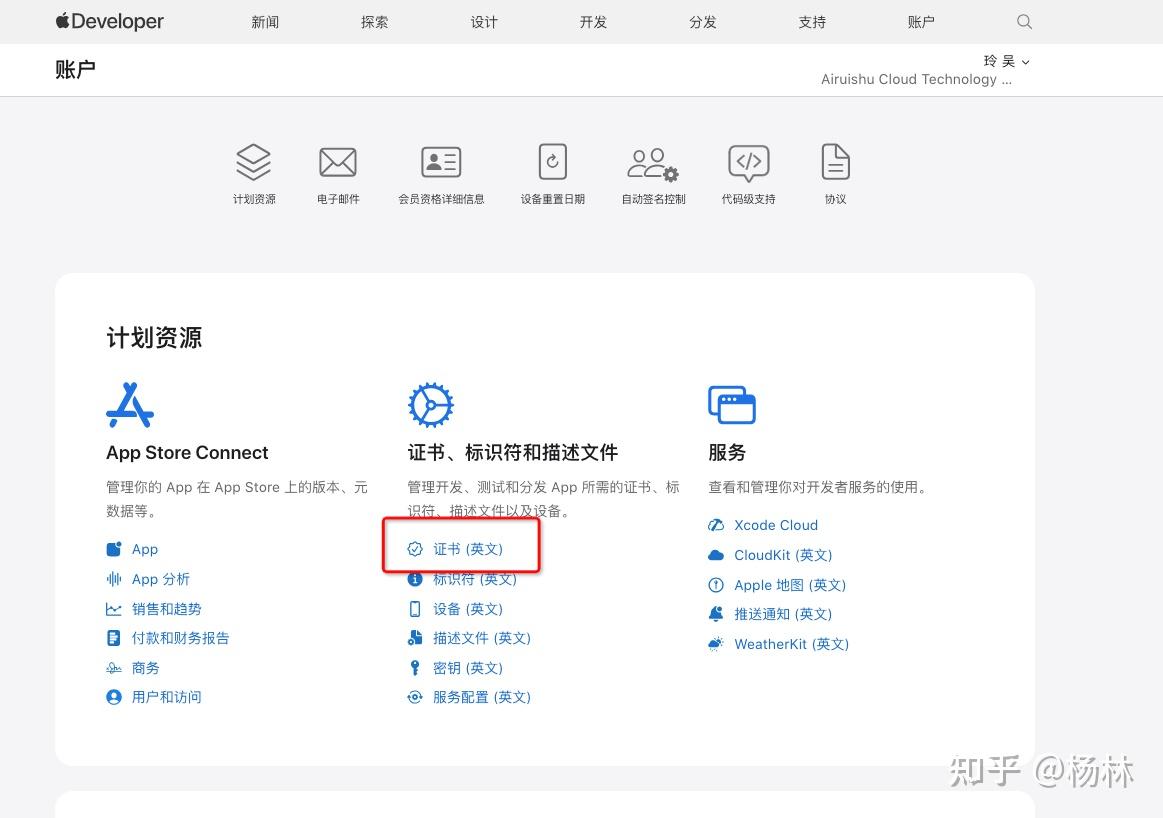Viewport: 1163px width, 818px height.
Task: Click the 服务 section heading
Action: (727, 452)
